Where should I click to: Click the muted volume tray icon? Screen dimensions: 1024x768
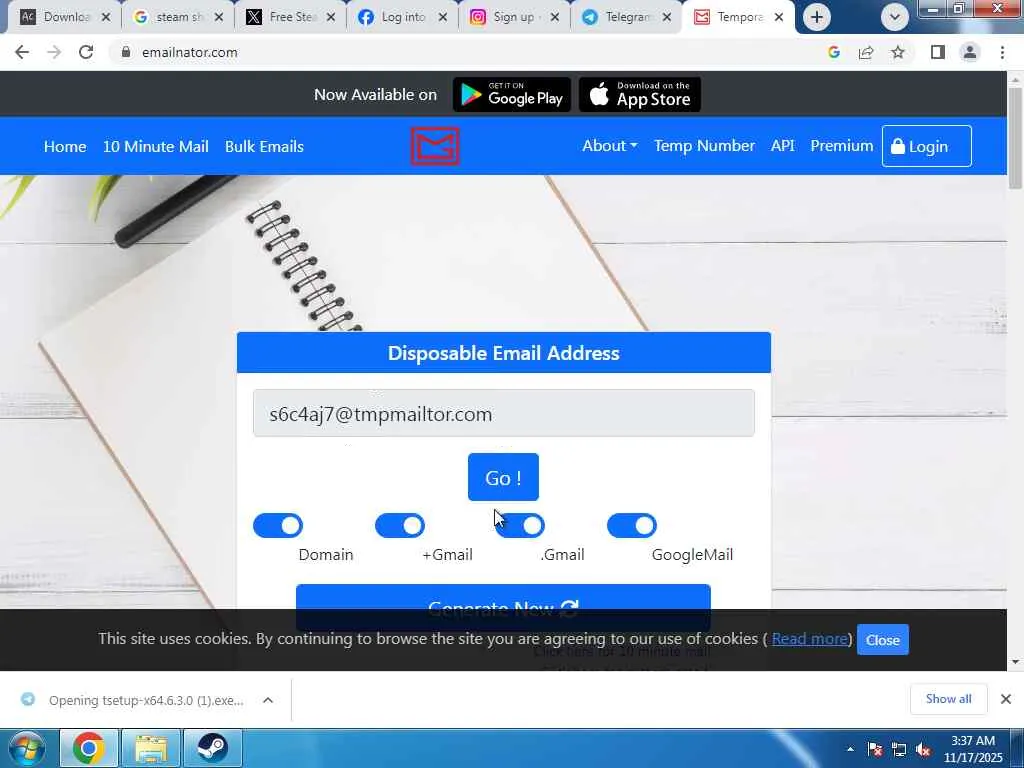pos(923,750)
